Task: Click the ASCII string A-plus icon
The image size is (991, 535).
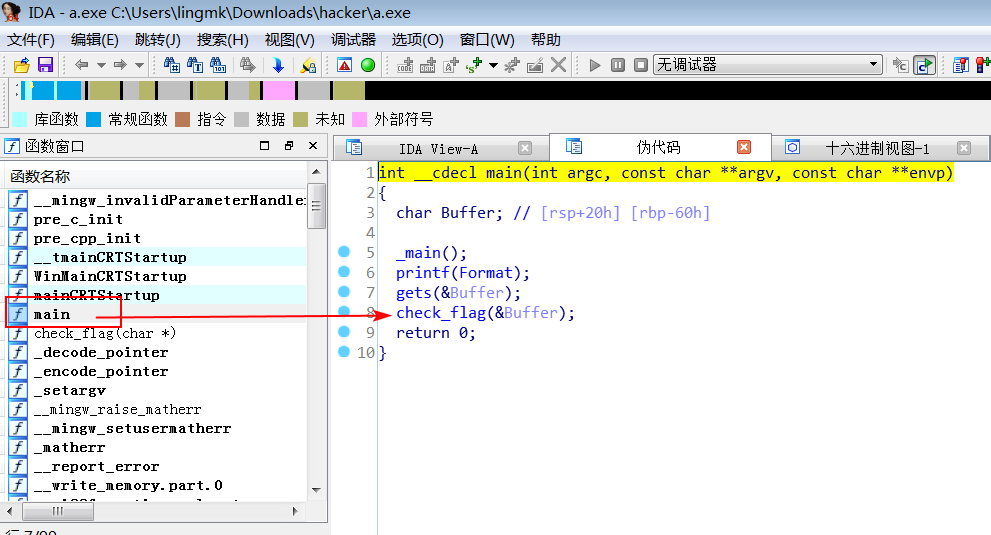Action: [451, 65]
